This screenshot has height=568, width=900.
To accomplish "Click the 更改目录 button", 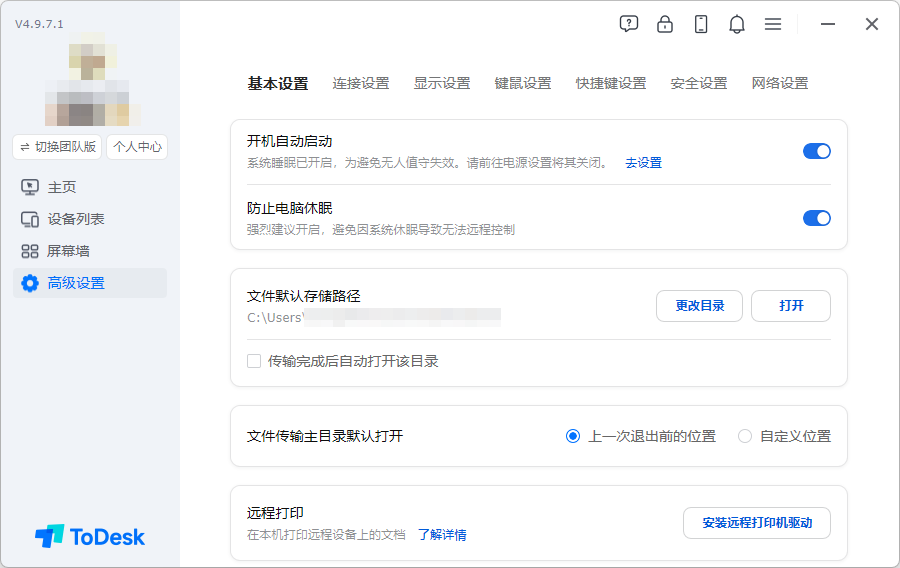I will [x=699, y=306].
